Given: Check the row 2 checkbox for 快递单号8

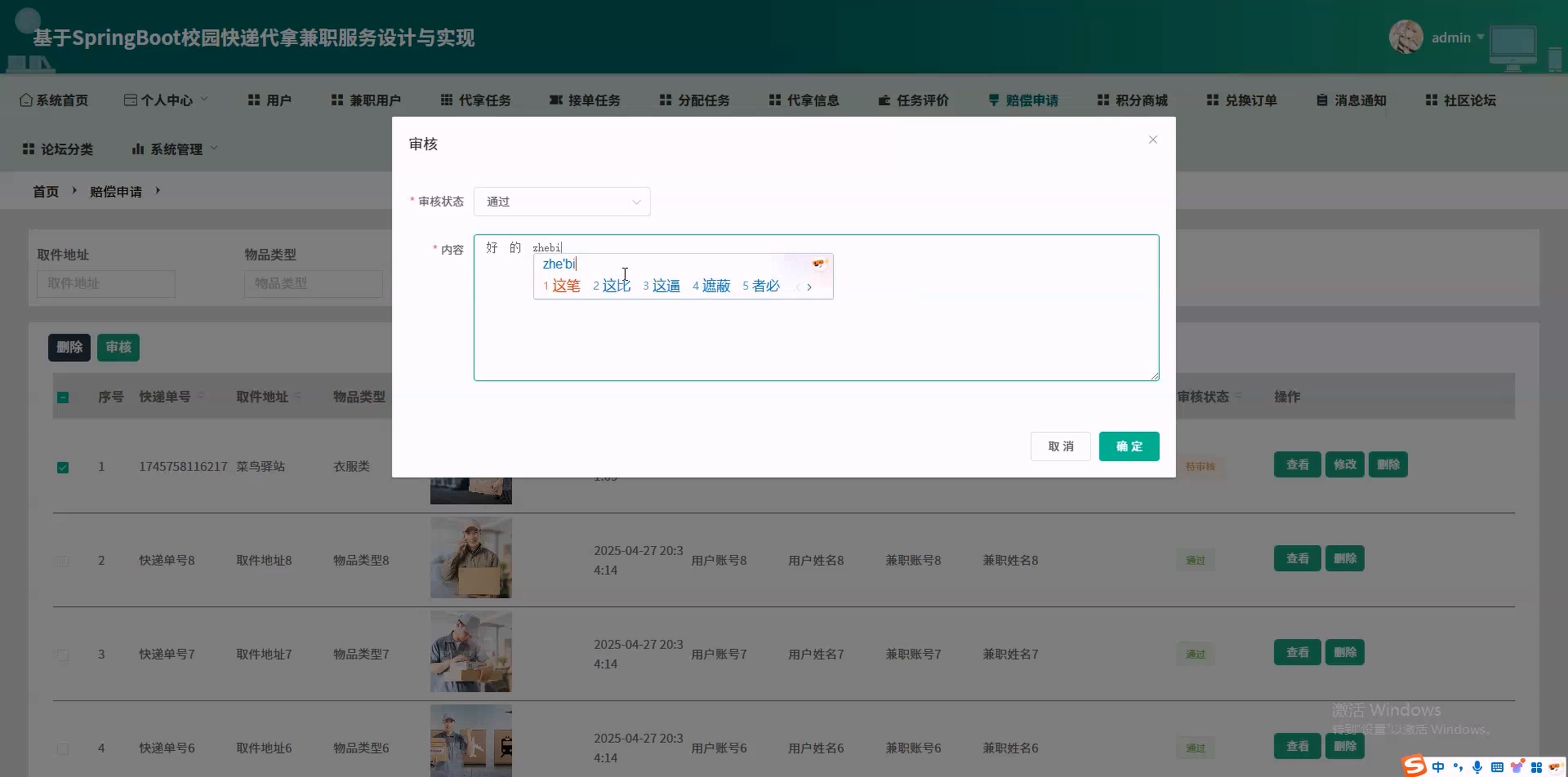Looking at the screenshot, I should pos(63,561).
